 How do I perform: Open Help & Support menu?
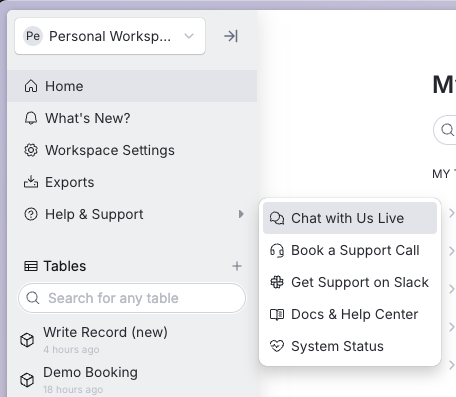pyautogui.click(x=132, y=214)
